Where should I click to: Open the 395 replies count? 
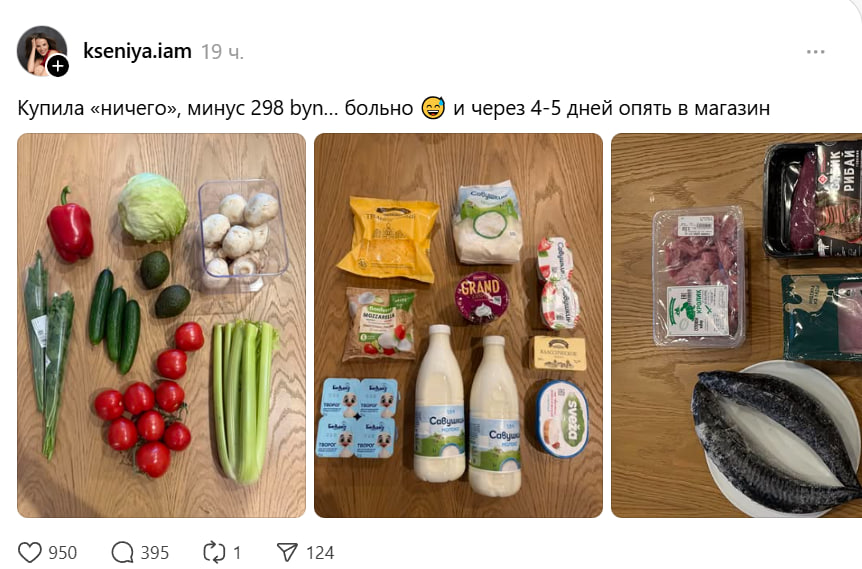click(154, 553)
